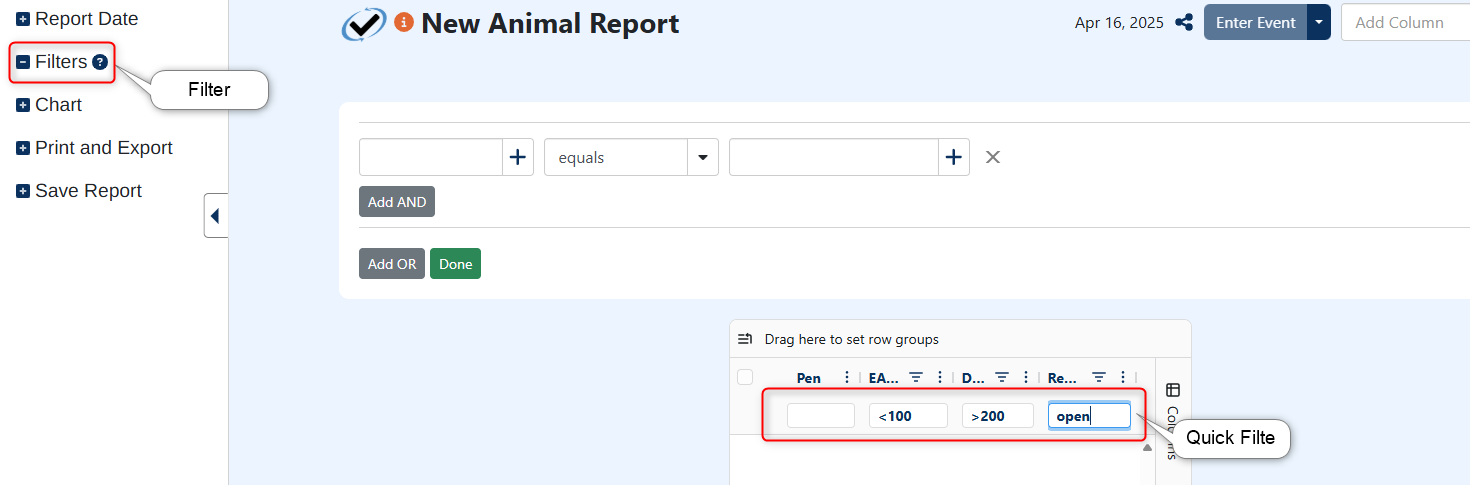Tick the select-all checkbox in the grid header
Image resolution: width=1470 pixels, height=485 pixels.
[745, 377]
